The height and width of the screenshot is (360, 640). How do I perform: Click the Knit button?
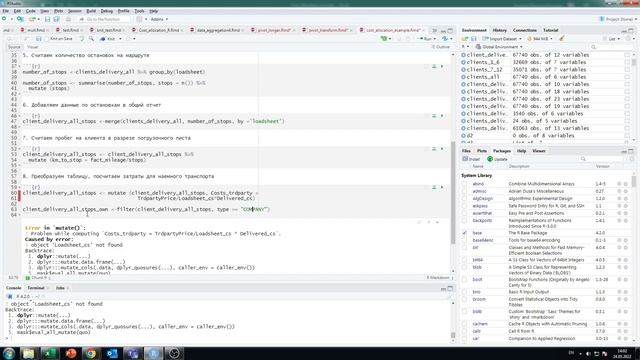(x=109, y=39)
